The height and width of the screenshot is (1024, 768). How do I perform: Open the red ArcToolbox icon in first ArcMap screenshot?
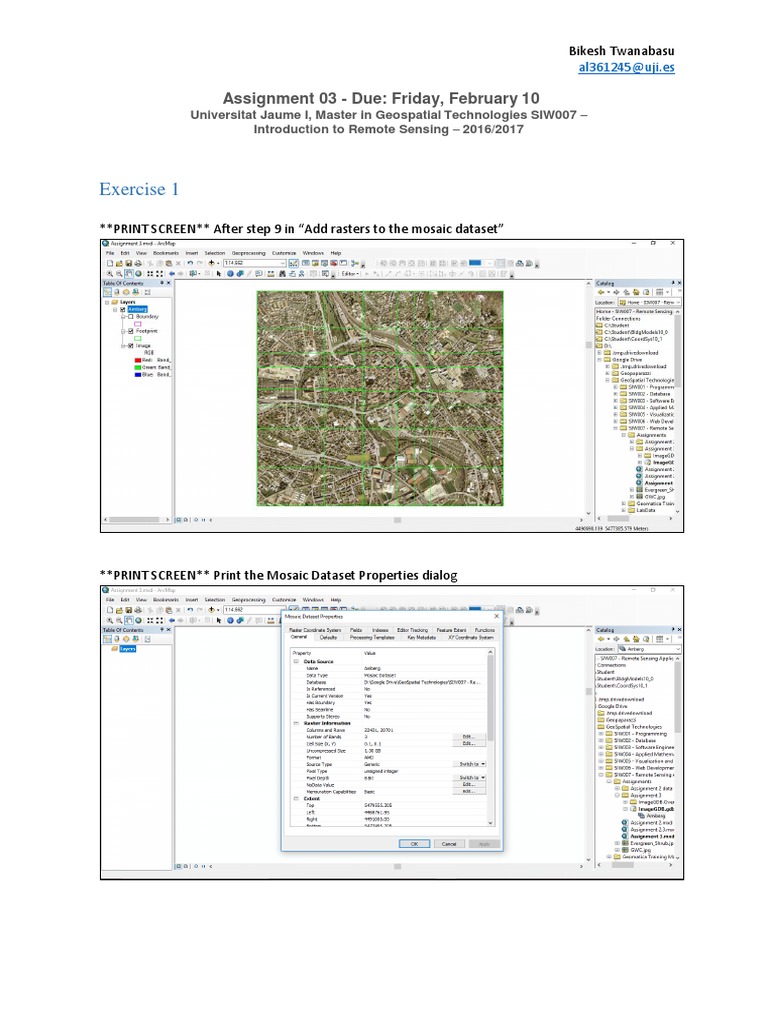click(x=333, y=263)
